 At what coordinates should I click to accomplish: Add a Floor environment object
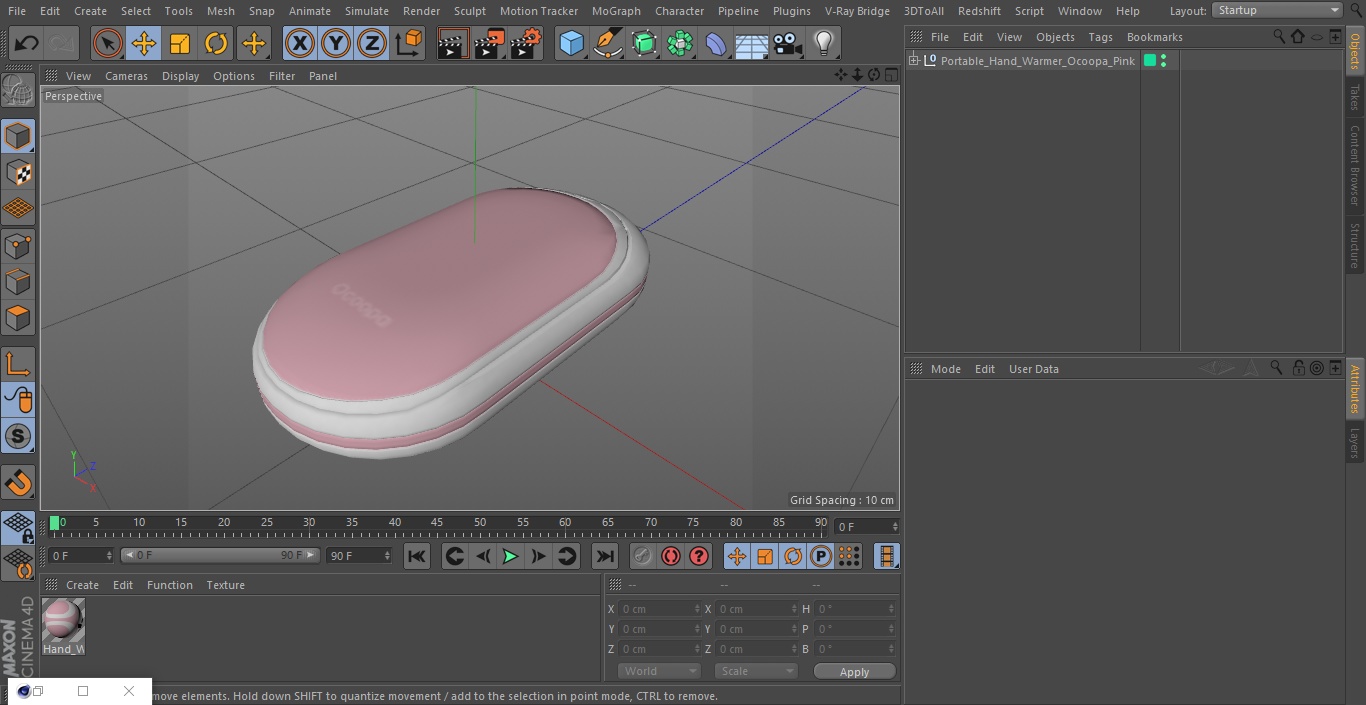(x=752, y=43)
